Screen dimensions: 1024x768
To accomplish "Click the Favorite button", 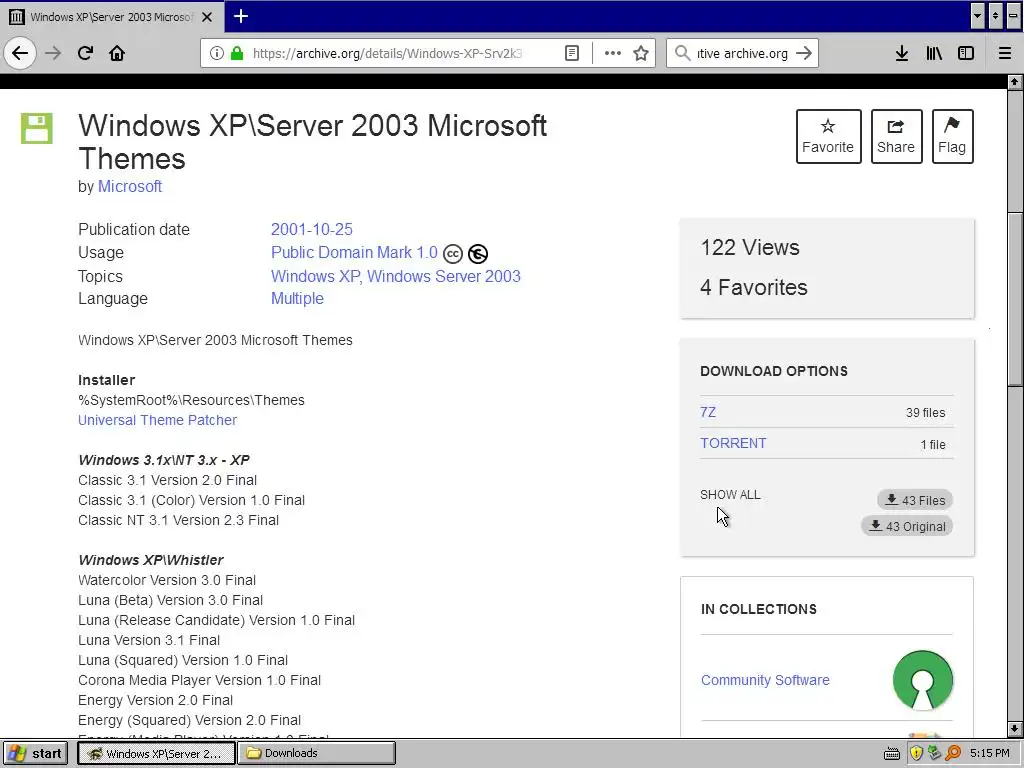I will [828, 136].
